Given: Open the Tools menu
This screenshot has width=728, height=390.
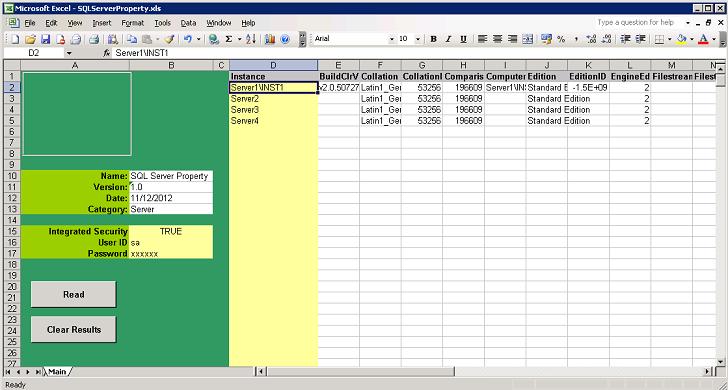Looking at the screenshot, I should (162, 23).
